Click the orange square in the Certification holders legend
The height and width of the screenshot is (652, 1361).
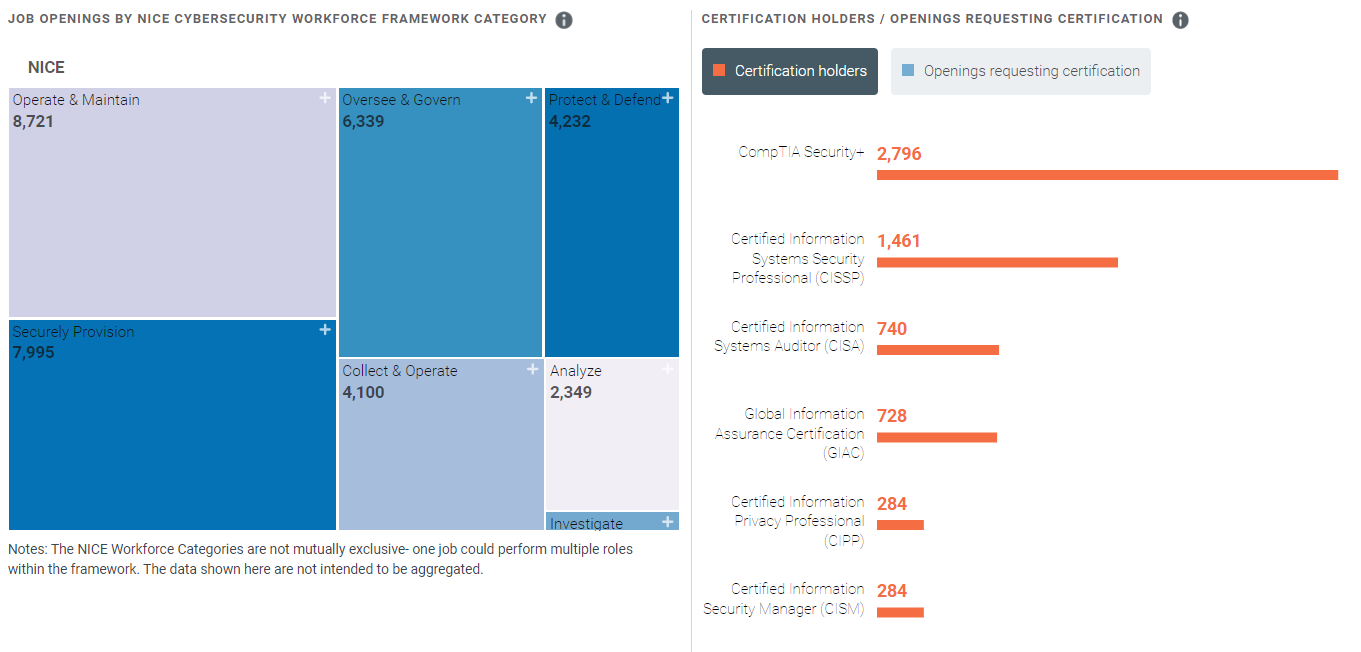click(x=716, y=71)
